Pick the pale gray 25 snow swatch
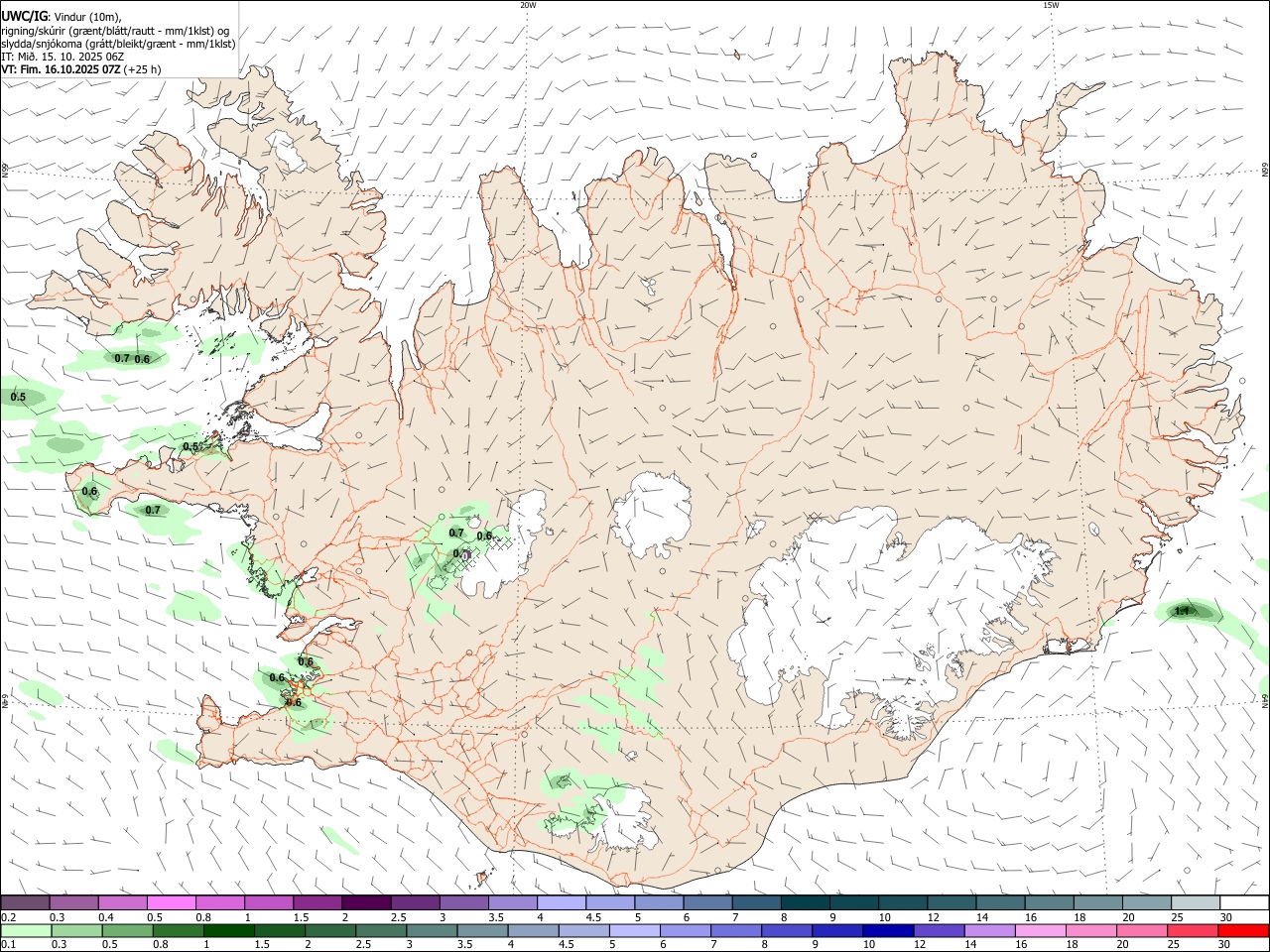This screenshot has height=952, width=1270. coord(1196,903)
